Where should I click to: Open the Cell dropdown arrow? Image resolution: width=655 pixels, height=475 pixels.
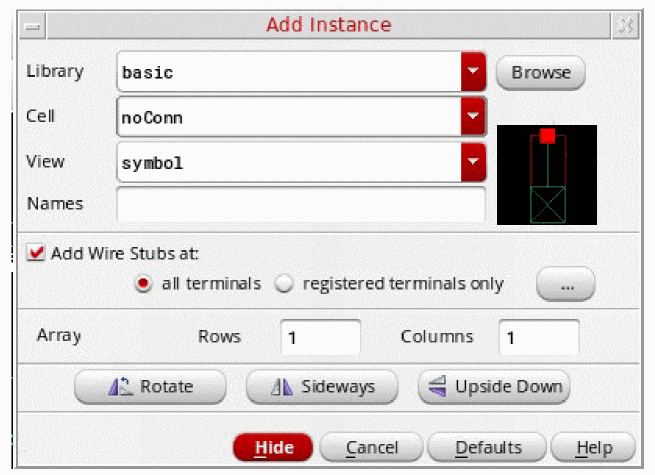(x=473, y=118)
